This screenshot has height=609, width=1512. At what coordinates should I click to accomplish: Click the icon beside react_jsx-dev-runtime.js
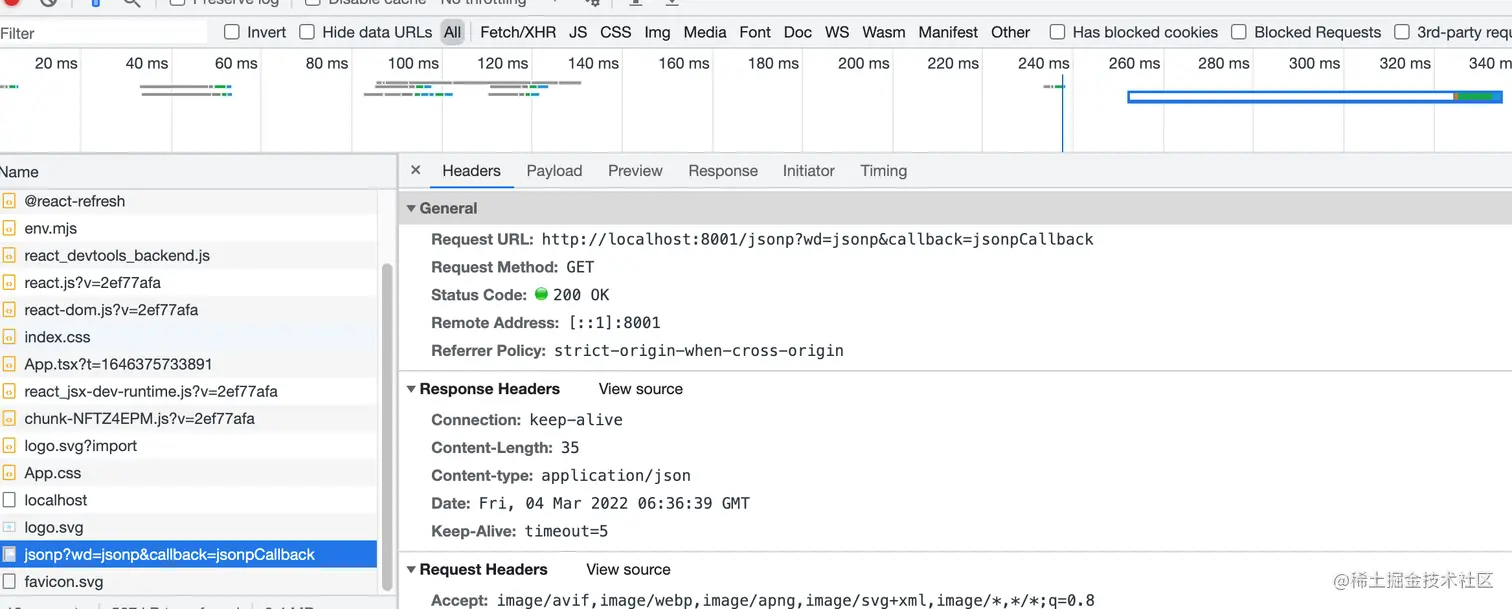[9, 391]
